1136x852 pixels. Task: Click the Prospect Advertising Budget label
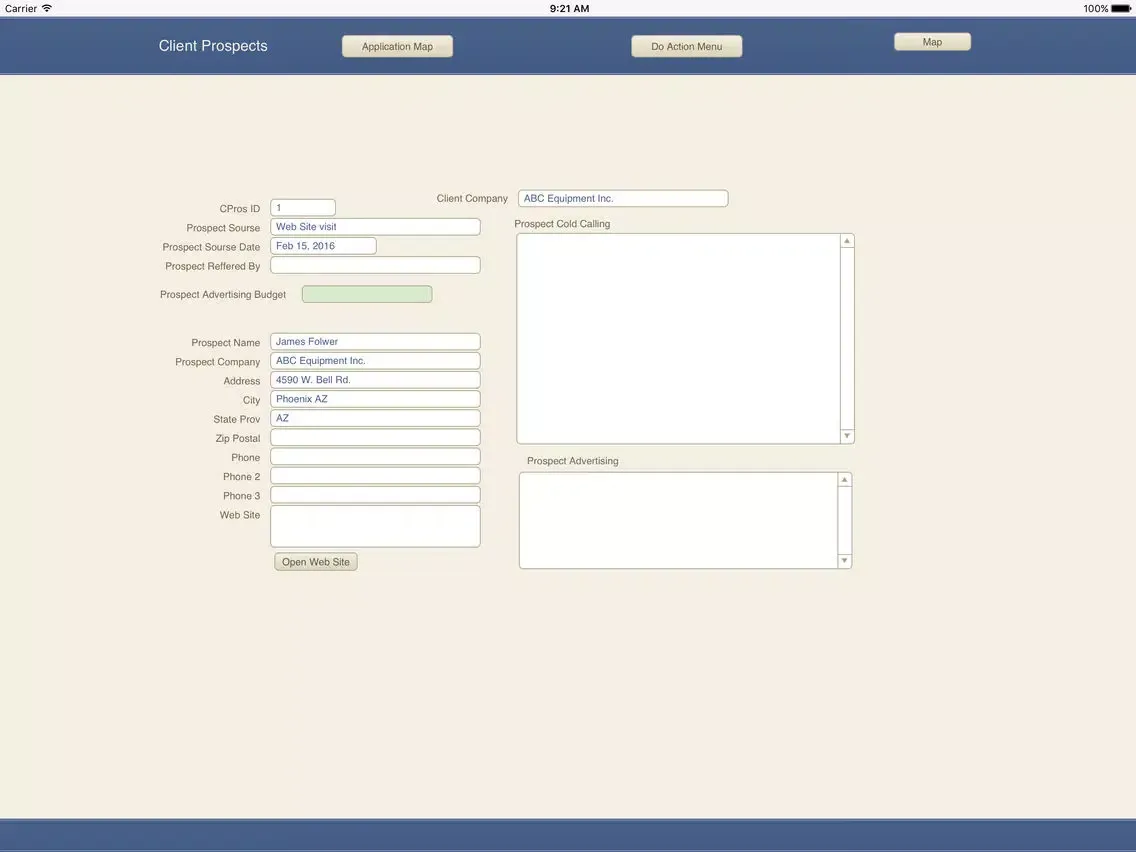pyautogui.click(x=223, y=294)
